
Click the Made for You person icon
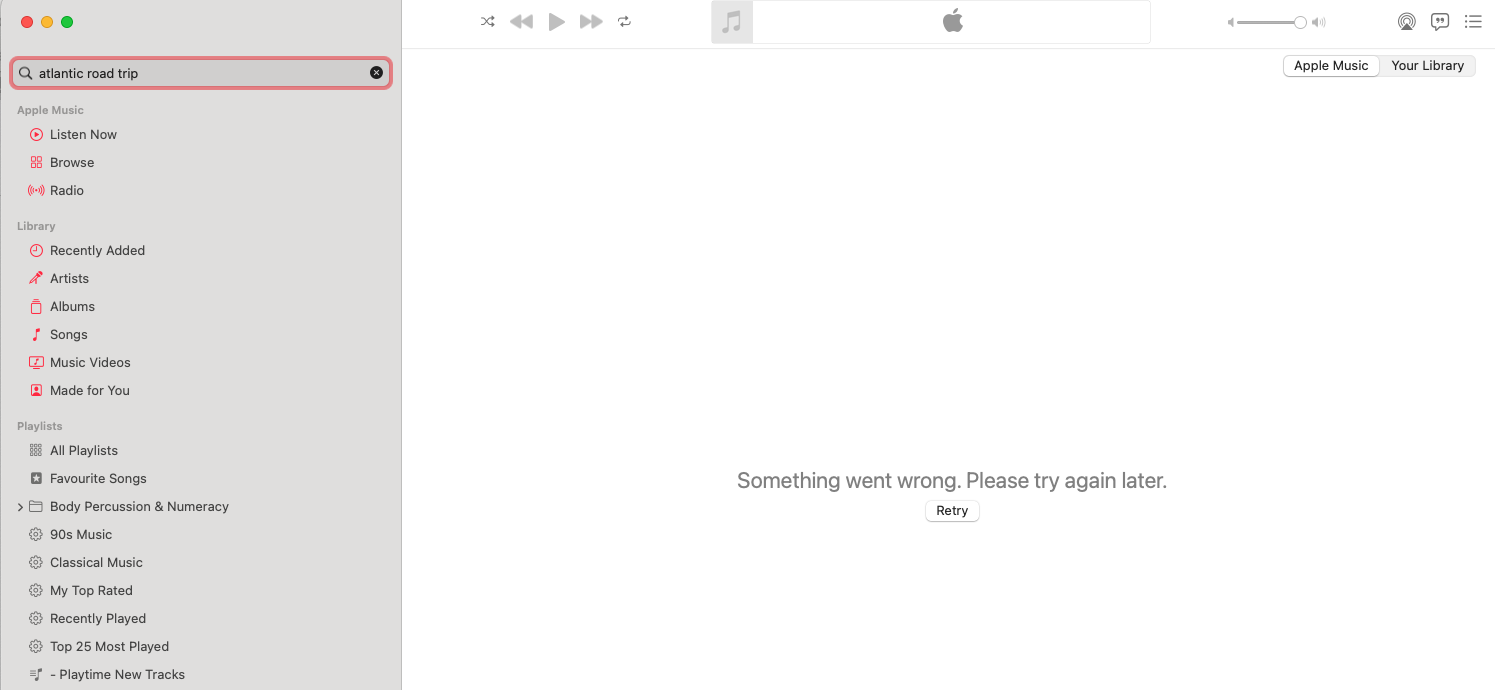pyautogui.click(x=36, y=391)
